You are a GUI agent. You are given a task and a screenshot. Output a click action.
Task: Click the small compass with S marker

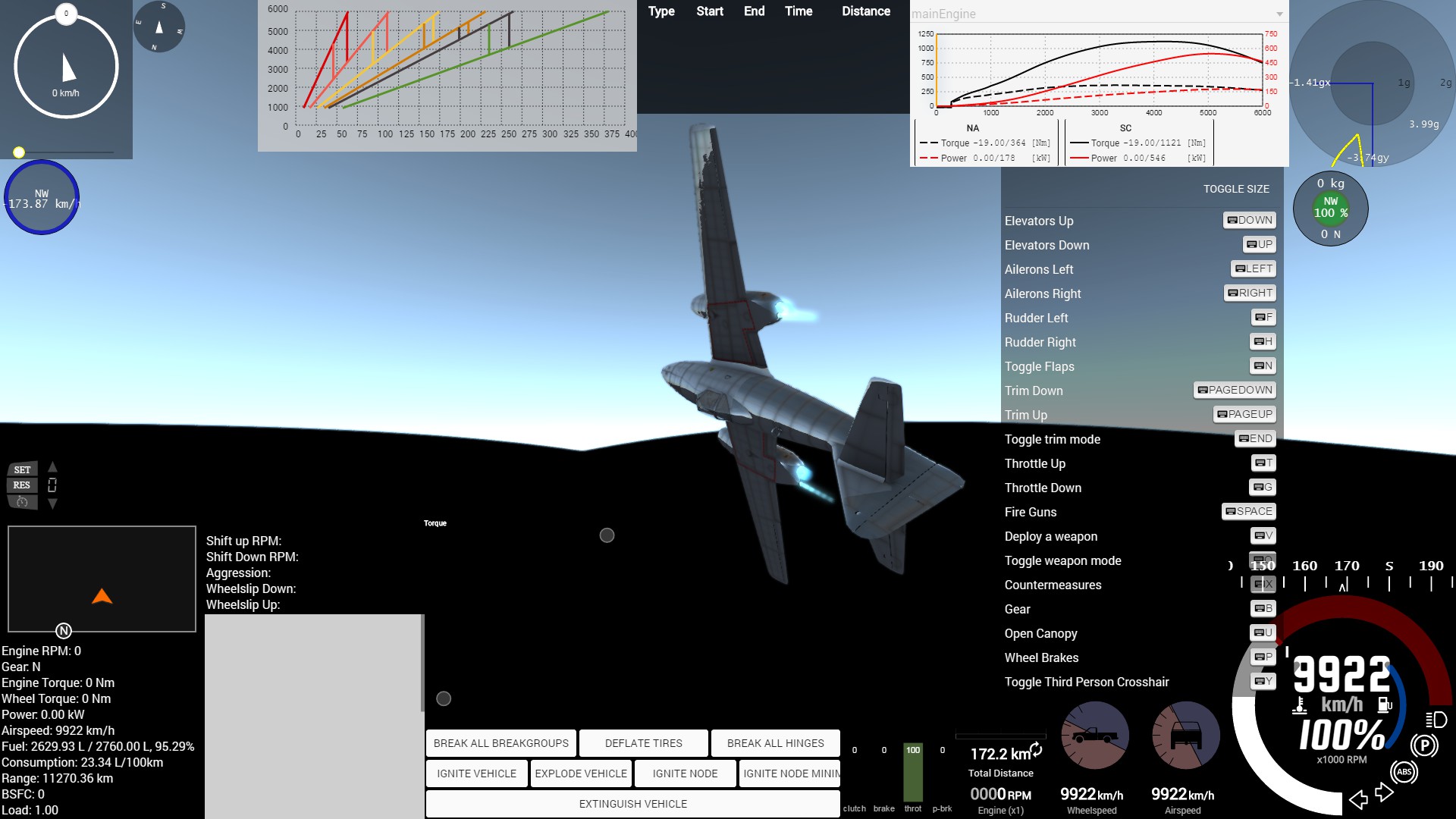[x=159, y=27]
